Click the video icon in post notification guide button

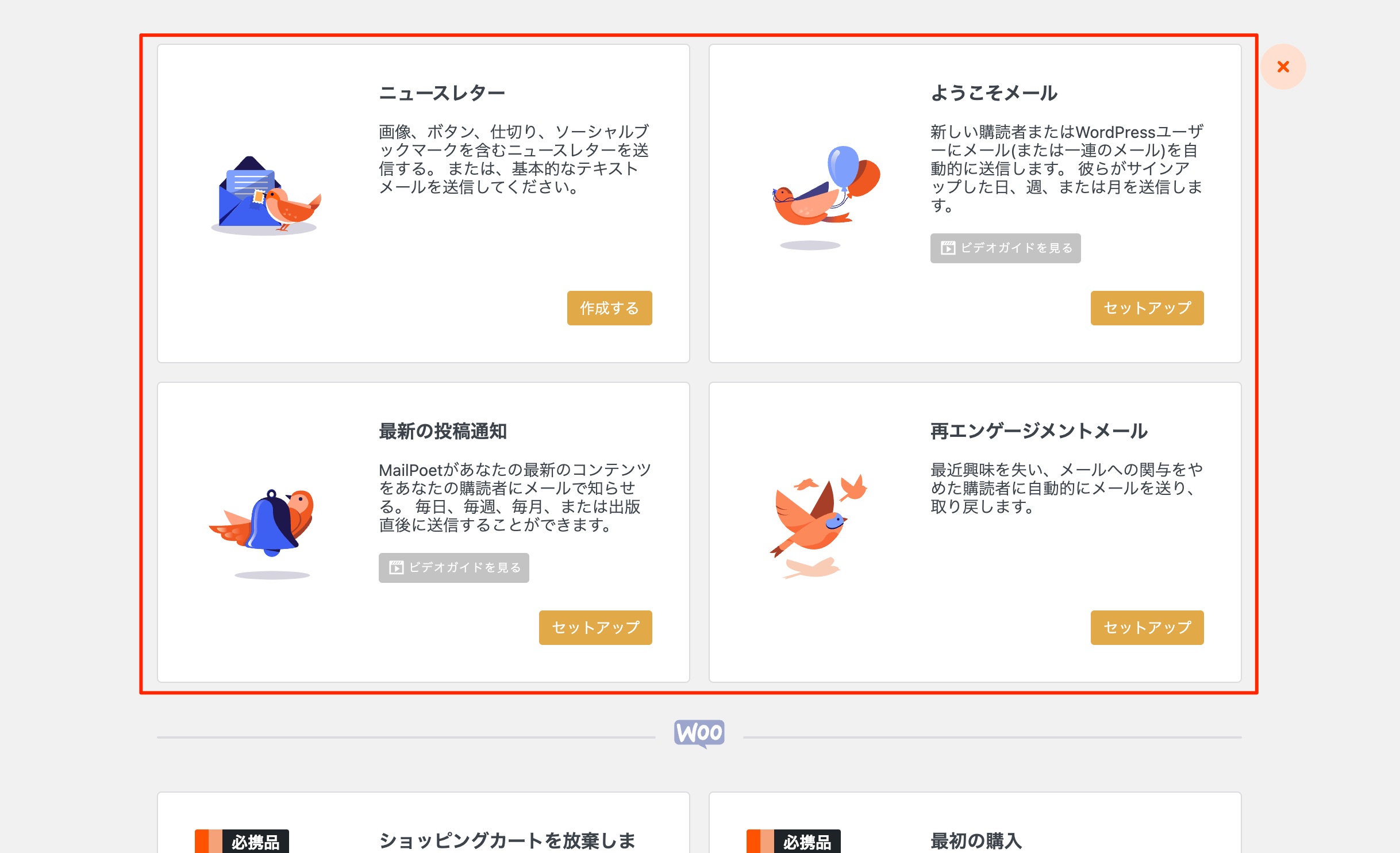(396, 568)
